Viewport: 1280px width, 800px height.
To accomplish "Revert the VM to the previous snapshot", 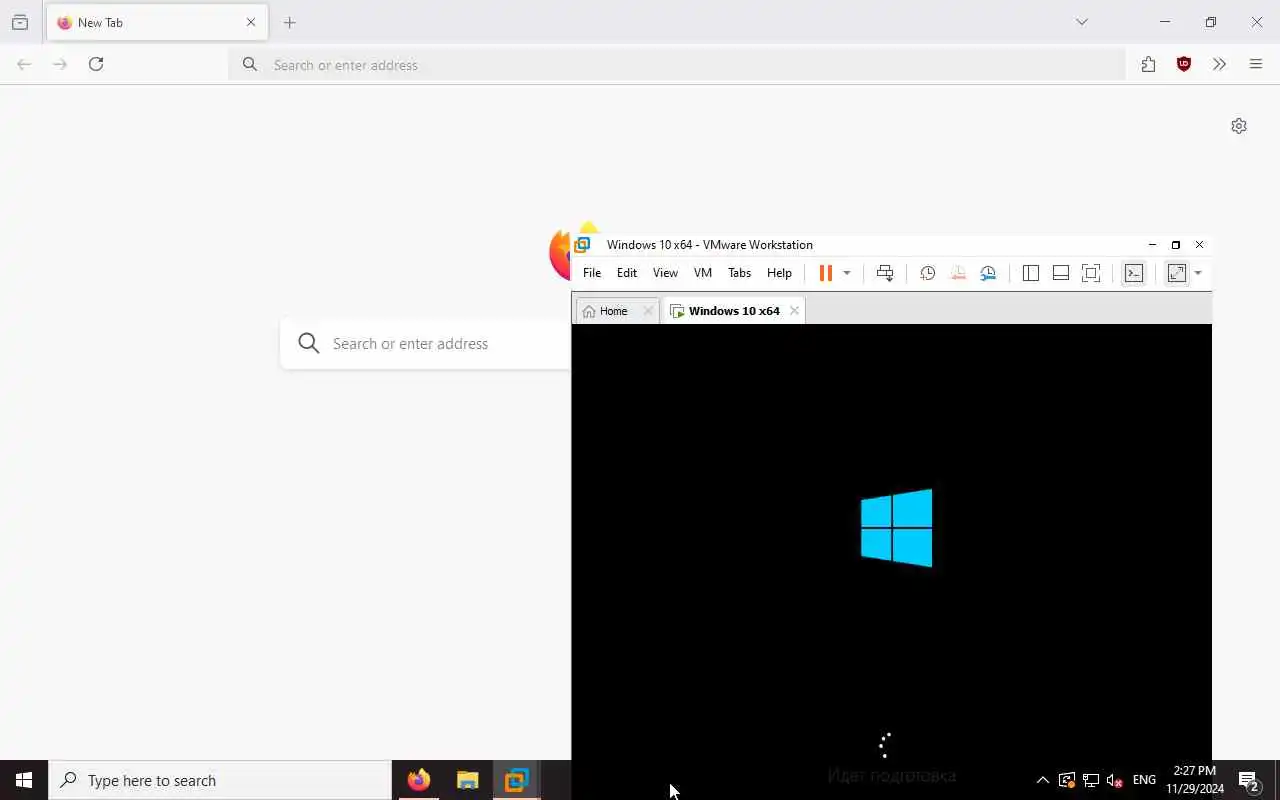I will (958, 273).
